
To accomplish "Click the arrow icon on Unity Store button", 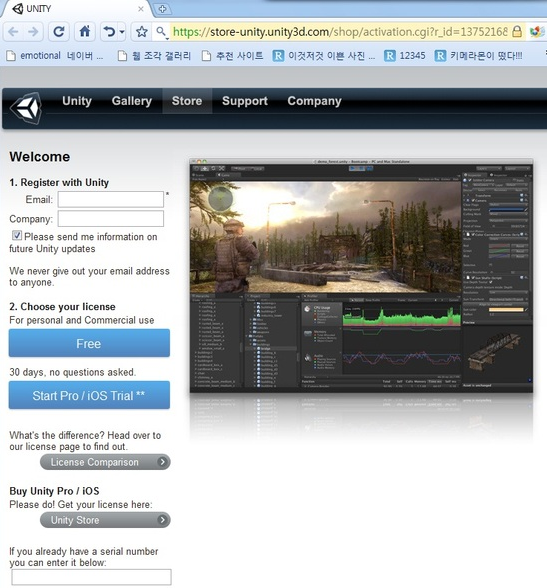I will point(162,520).
